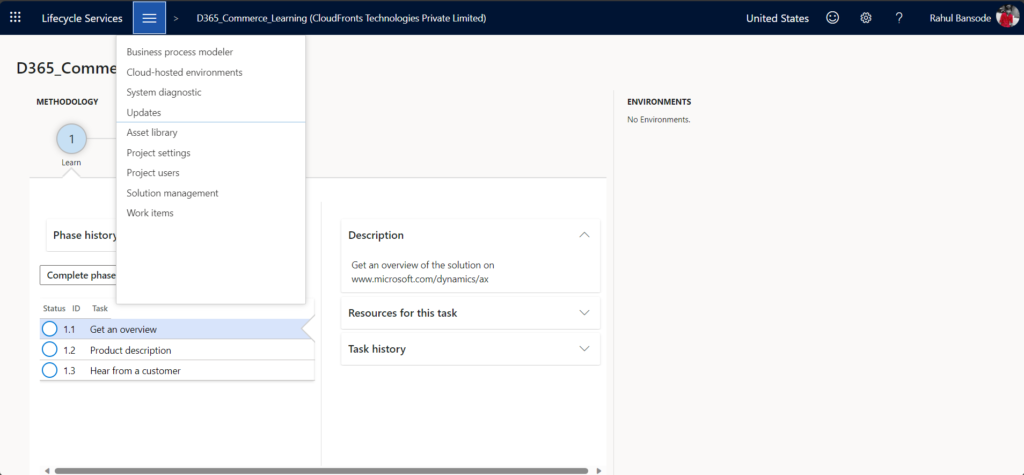Click the www.microsoft.com/dynamics/ax description text
1024x475 pixels.
tap(421, 278)
